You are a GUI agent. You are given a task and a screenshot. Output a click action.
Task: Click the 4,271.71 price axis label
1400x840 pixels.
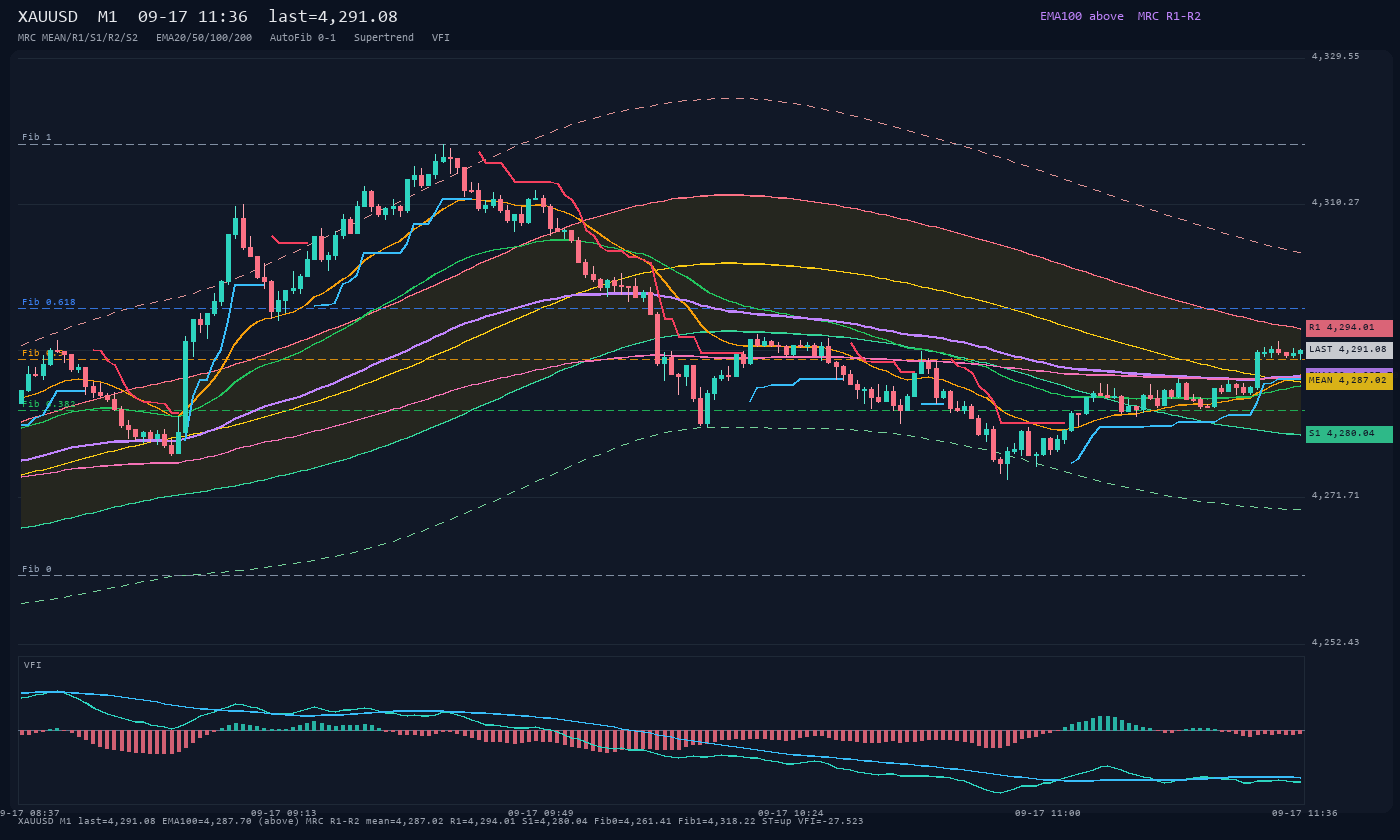point(1335,495)
